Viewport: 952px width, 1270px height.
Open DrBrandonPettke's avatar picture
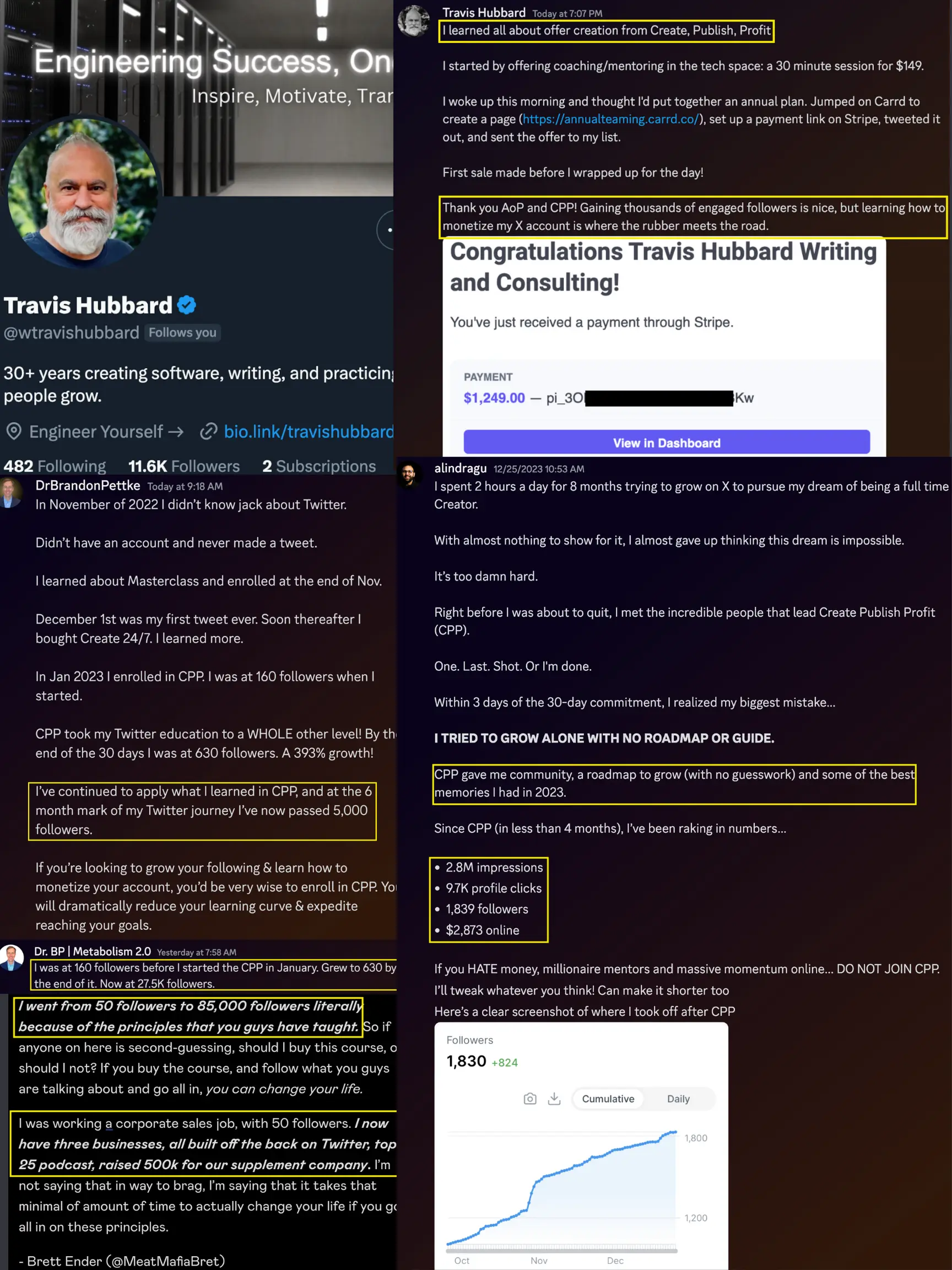click(x=10, y=493)
